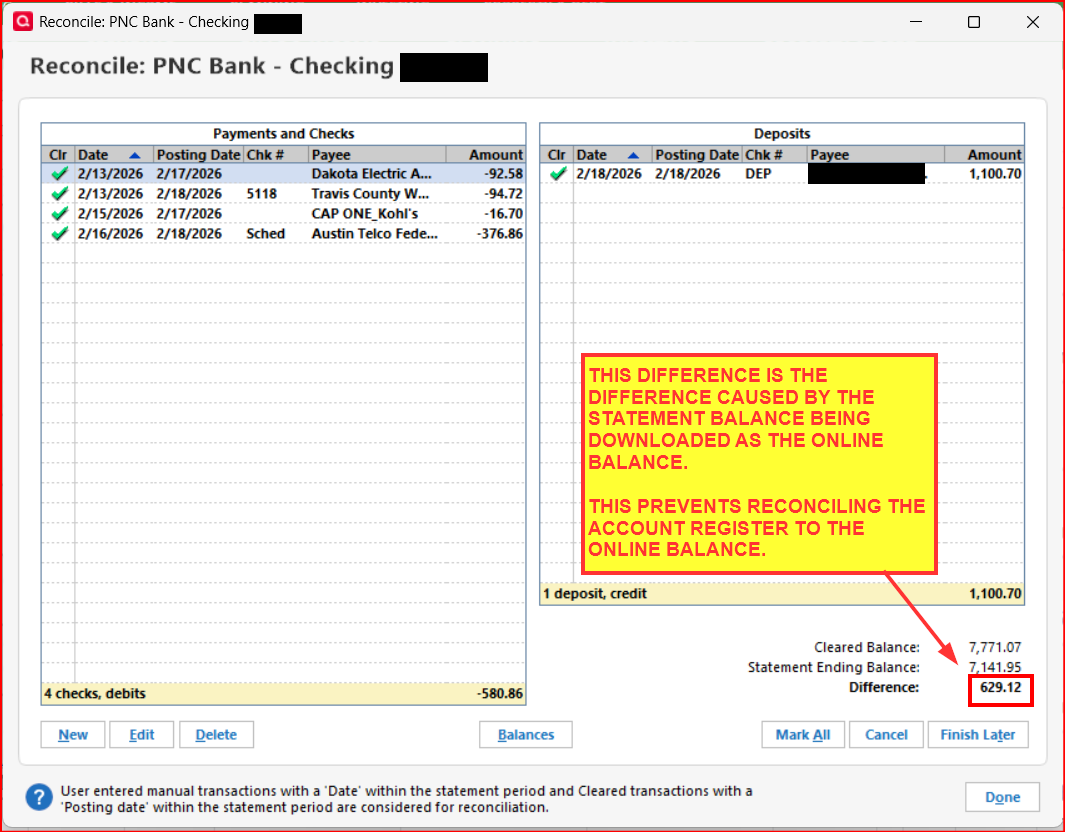Click the Sched check number cell
The image size is (1065, 832).
coord(266,234)
